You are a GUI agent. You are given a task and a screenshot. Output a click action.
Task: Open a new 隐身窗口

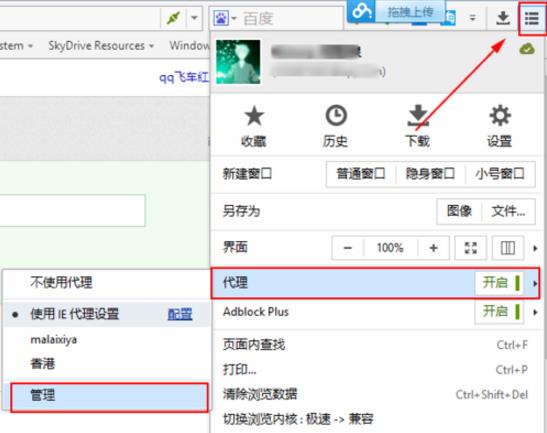(430, 174)
